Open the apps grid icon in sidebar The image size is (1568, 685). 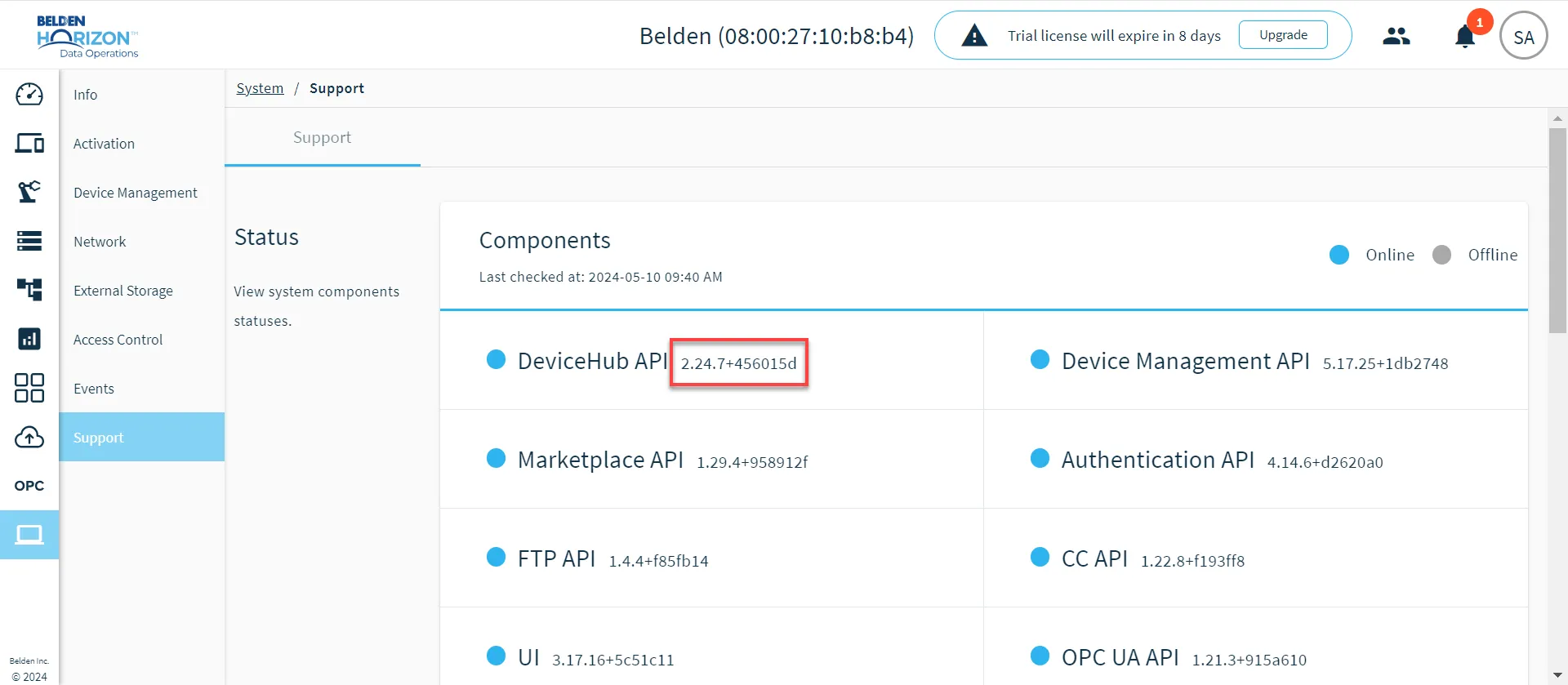coord(29,388)
